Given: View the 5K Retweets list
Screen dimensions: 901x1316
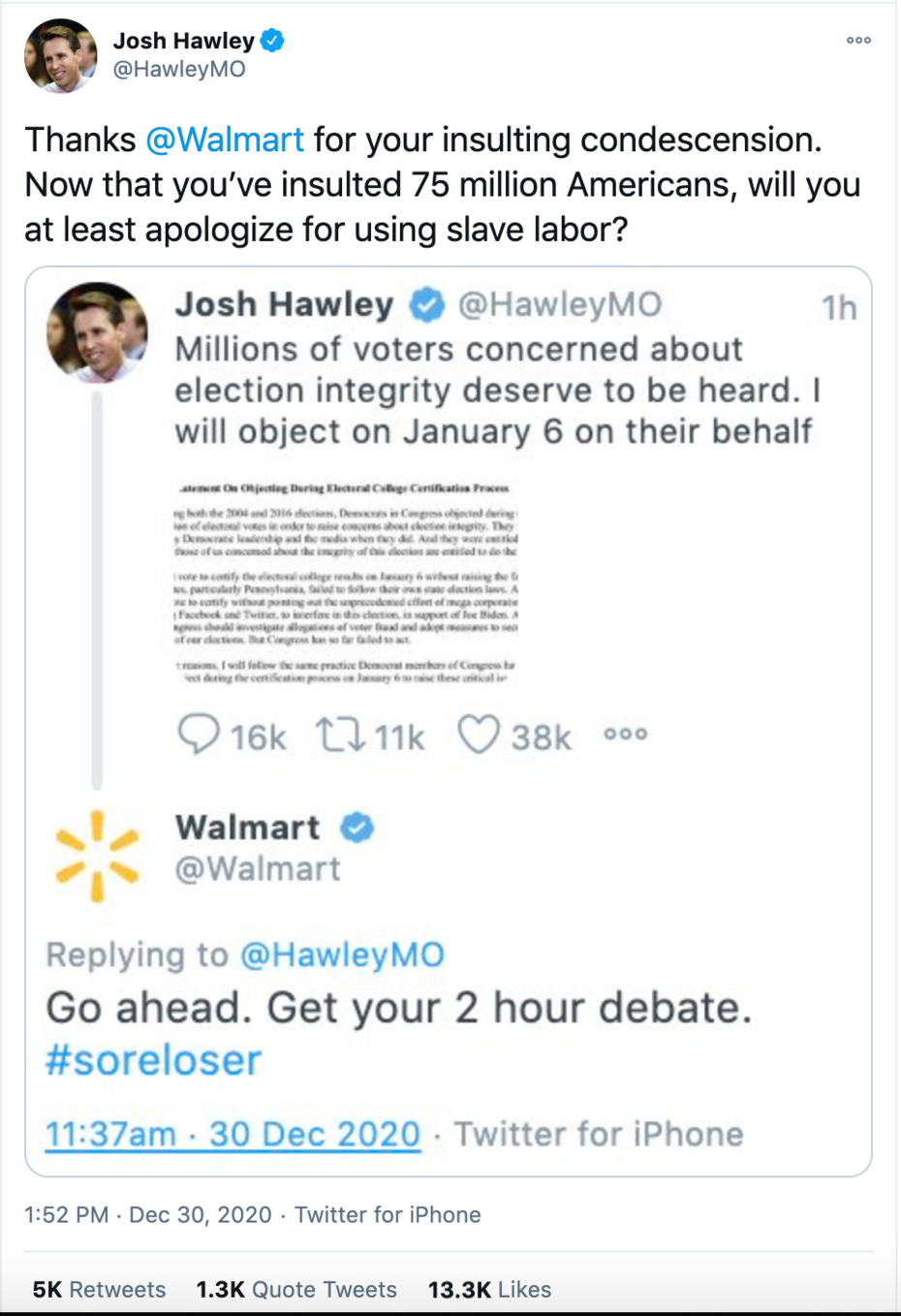Looking at the screenshot, I should click(99, 1289).
